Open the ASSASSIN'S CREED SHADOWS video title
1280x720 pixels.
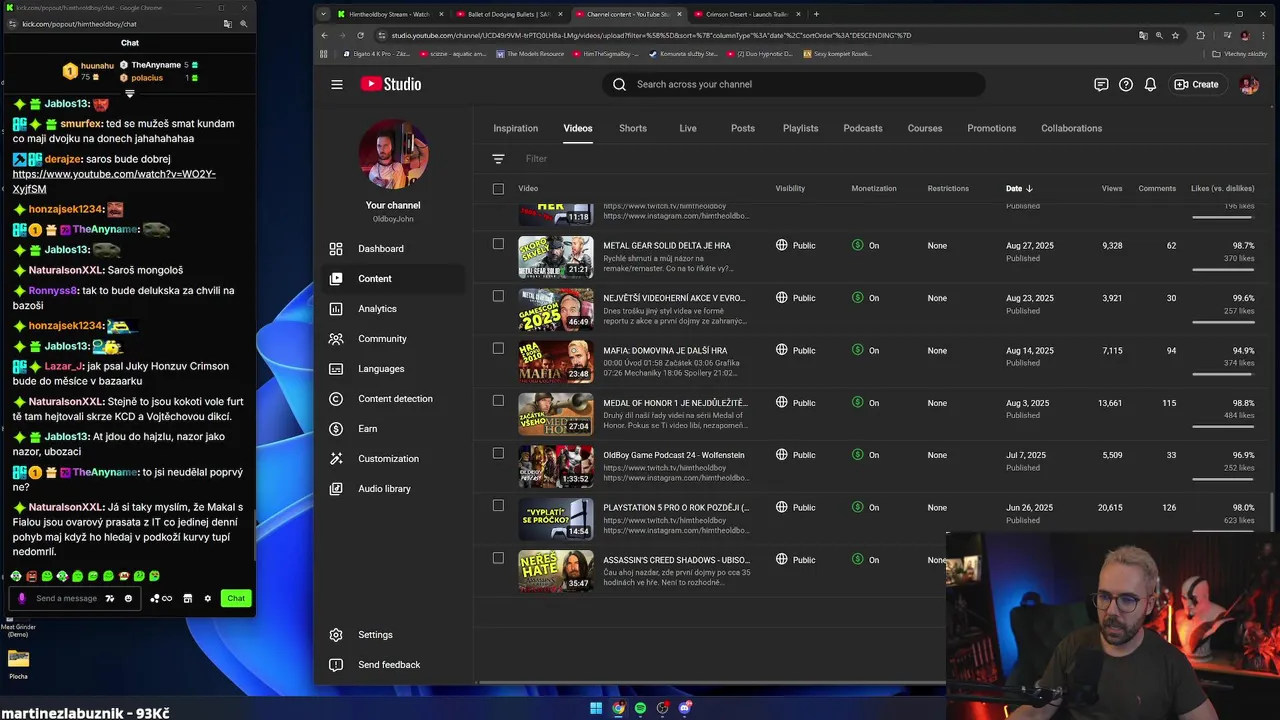[x=676, y=560]
